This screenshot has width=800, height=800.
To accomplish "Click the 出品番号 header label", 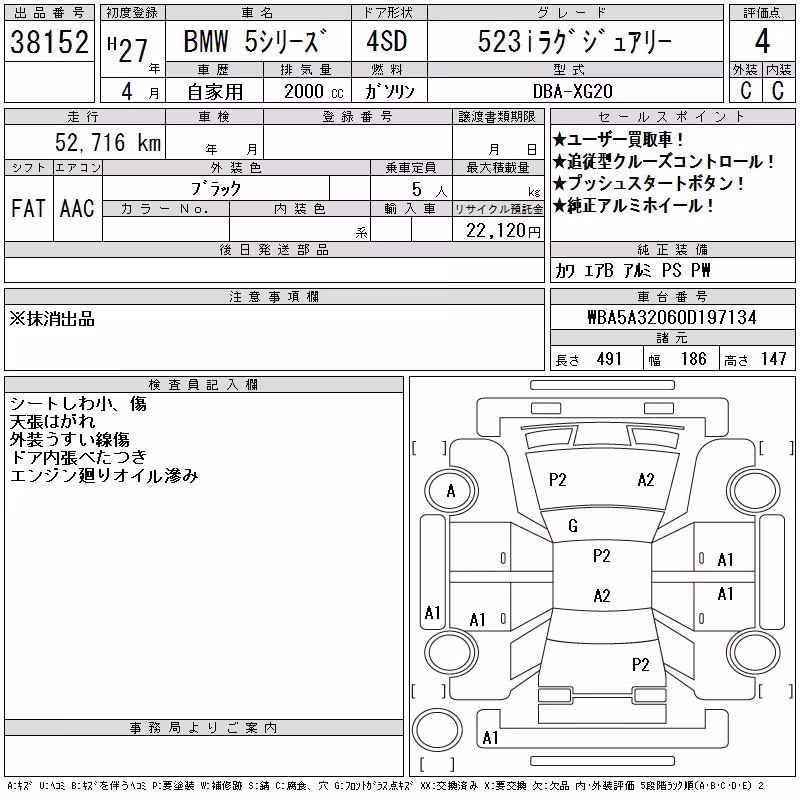I will click(x=49, y=13).
